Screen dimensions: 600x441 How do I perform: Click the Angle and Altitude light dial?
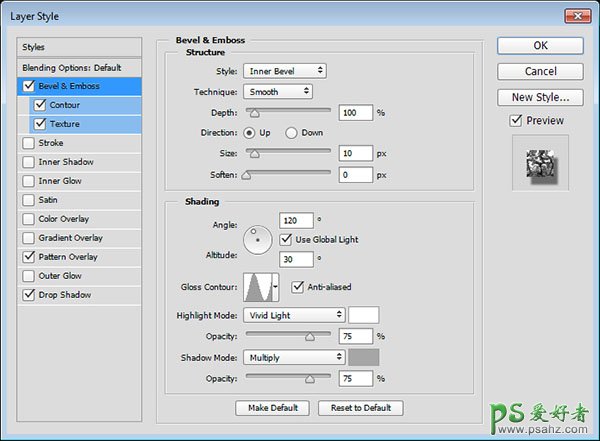258,239
